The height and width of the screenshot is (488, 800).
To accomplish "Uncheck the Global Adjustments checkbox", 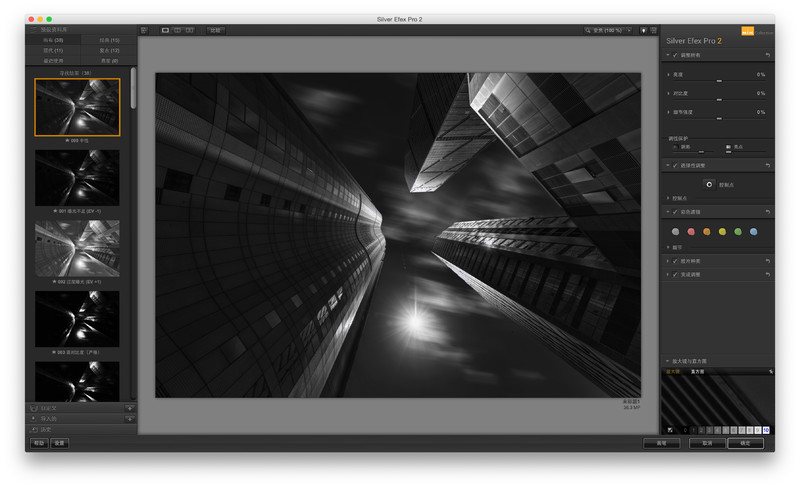I will [x=675, y=55].
